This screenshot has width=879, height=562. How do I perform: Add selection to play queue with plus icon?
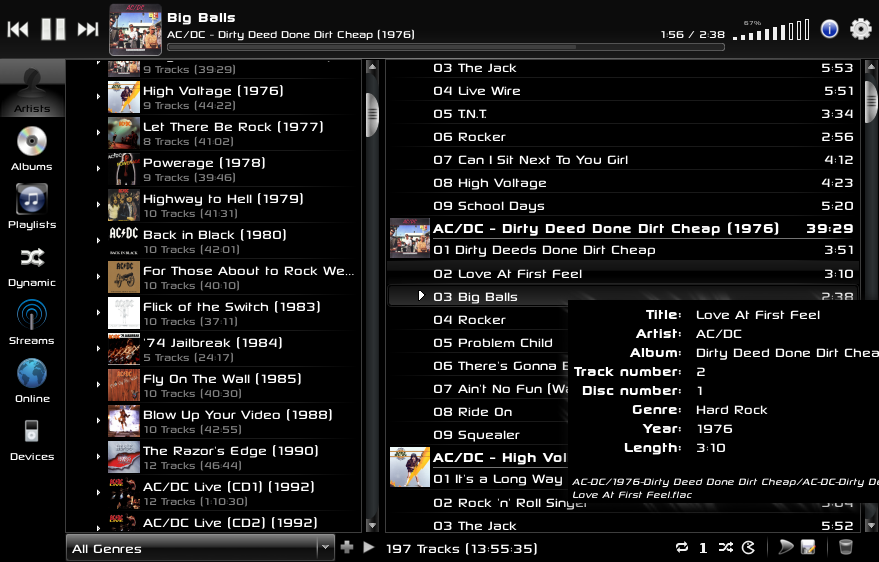[347, 547]
